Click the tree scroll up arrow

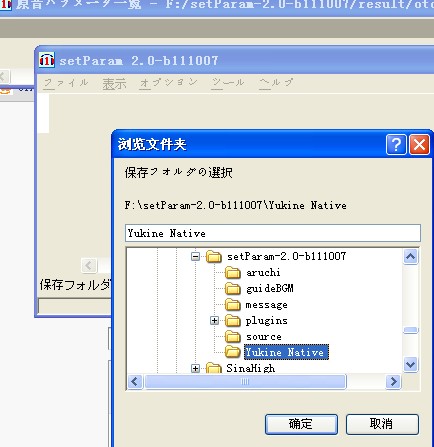tap(410, 257)
